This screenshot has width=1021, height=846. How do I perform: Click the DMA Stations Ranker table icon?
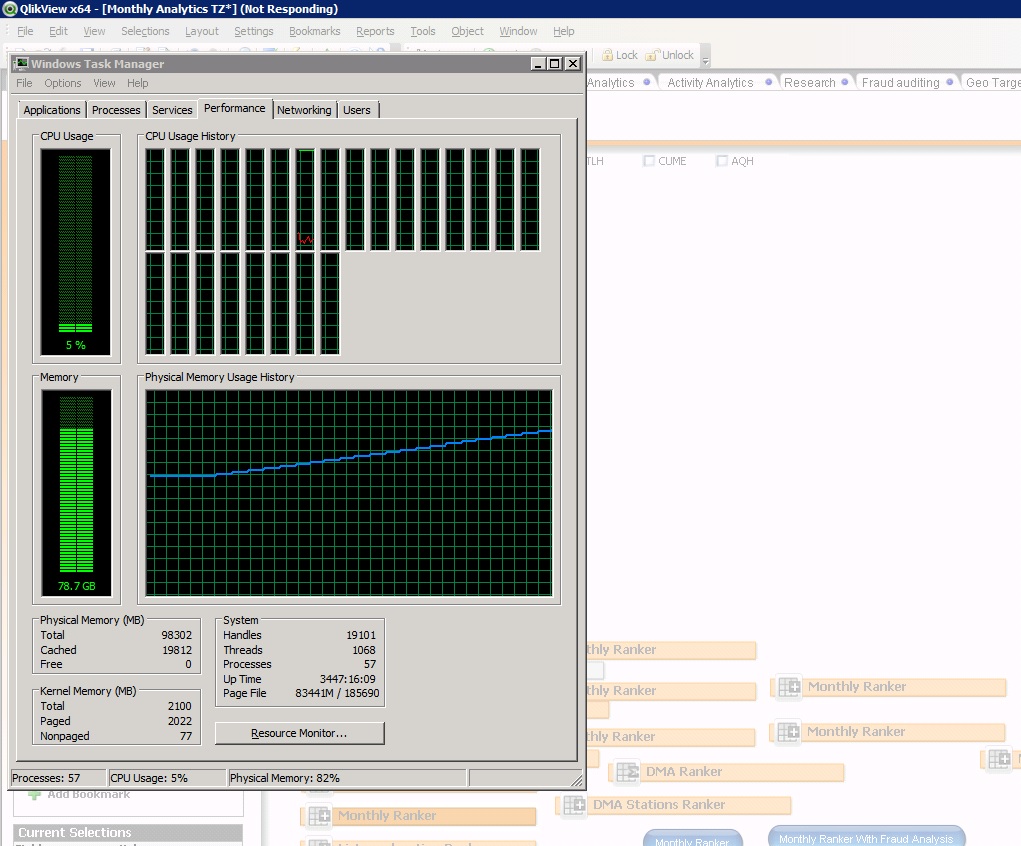[x=574, y=805]
